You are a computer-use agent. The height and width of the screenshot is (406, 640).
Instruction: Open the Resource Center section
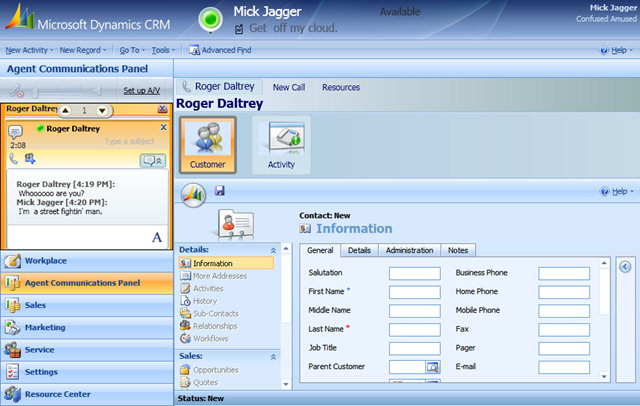pos(87,394)
